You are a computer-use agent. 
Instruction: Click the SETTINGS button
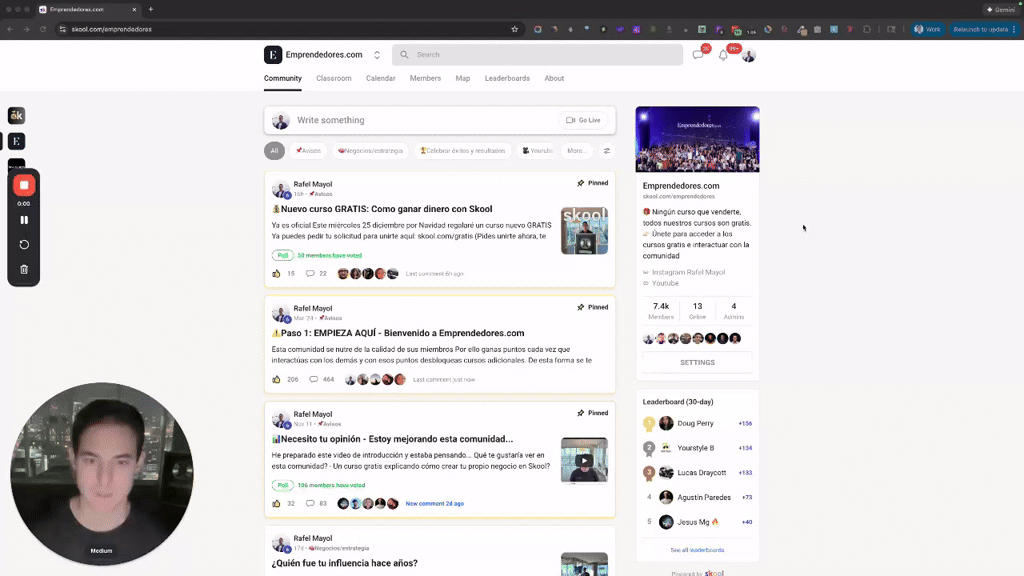pos(697,362)
